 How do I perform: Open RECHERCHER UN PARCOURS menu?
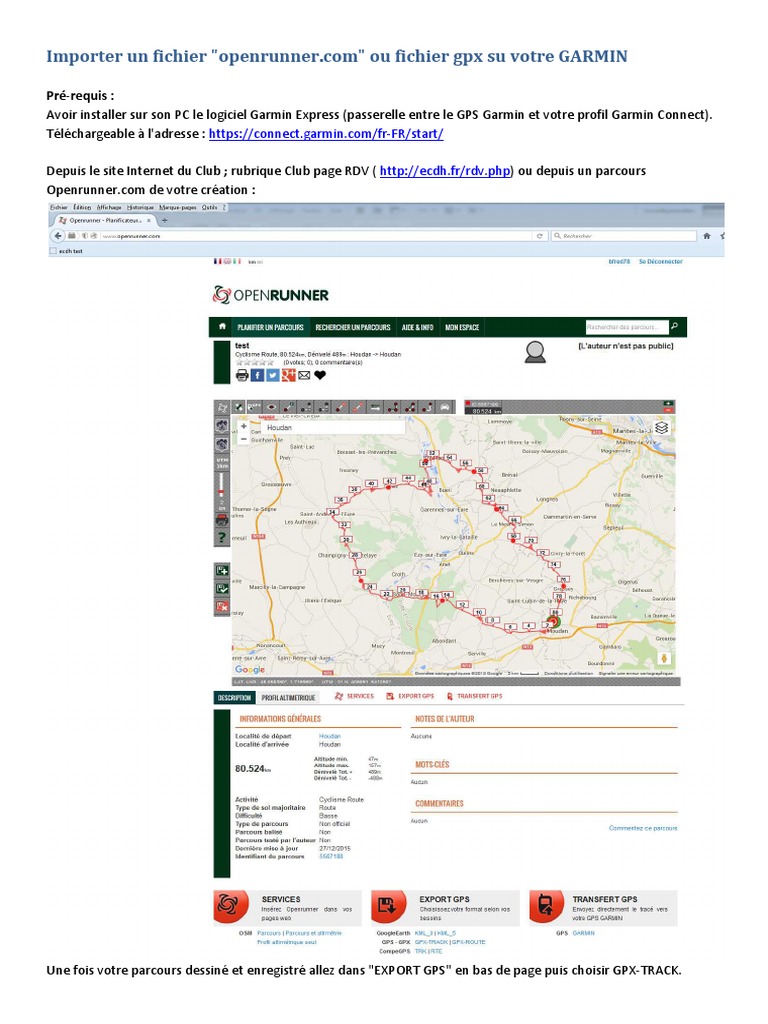pos(353,327)
